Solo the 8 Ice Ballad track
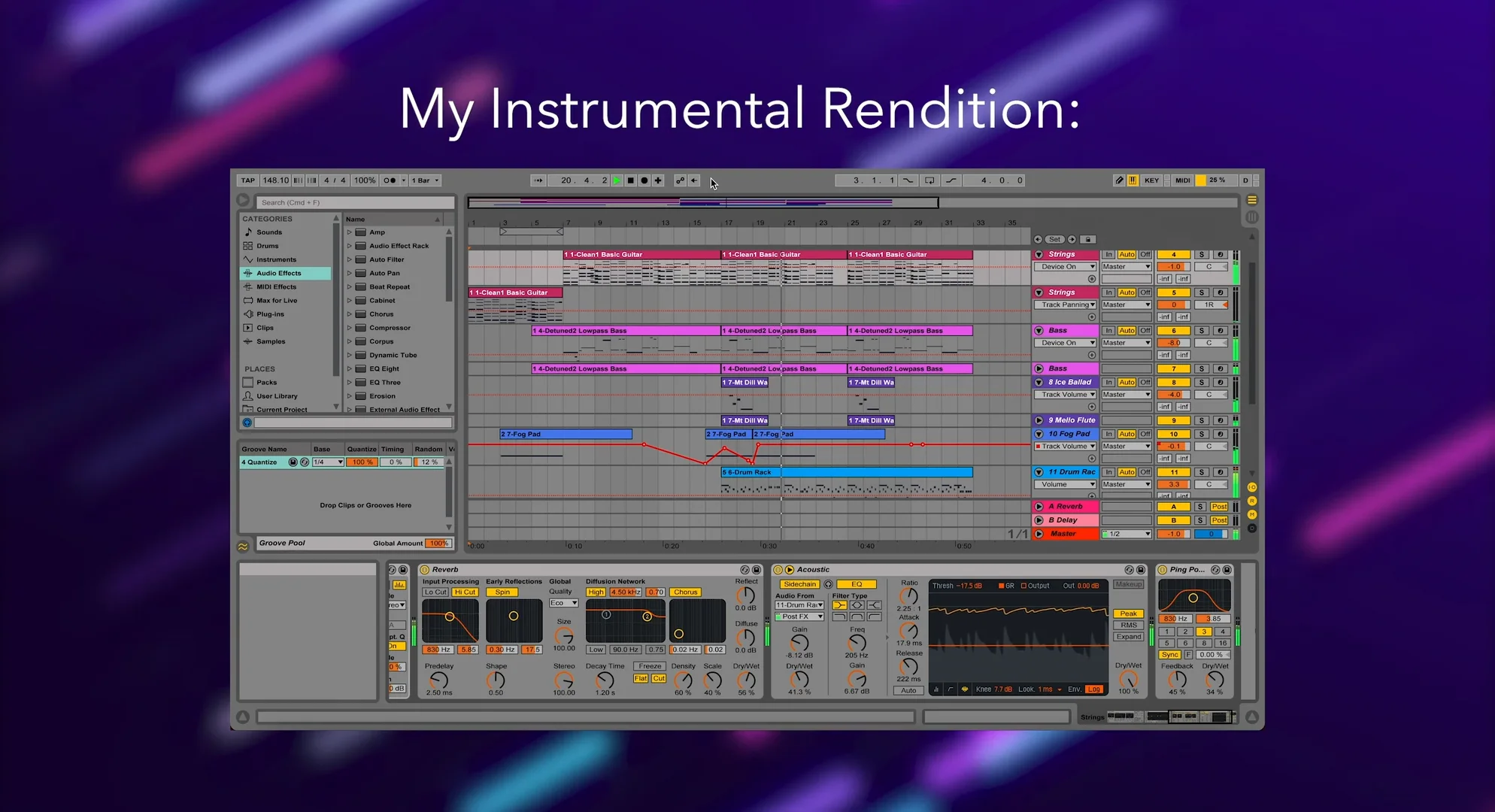Screen dimensions: 1495x812 tap(1202, 383)
